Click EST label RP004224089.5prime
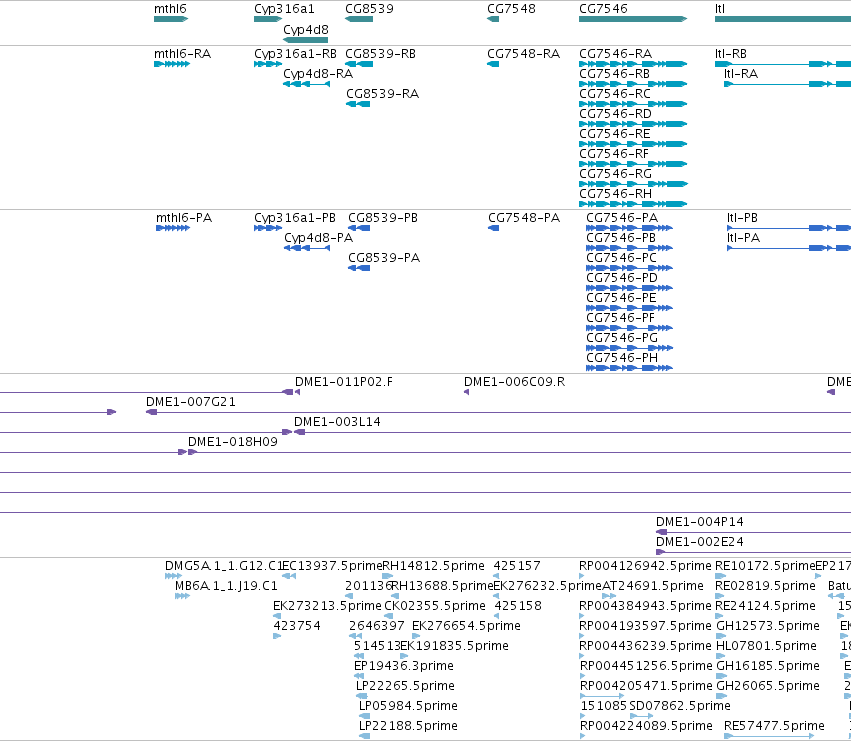The width and height of the screenshot is (851, 741). (646, 726)
